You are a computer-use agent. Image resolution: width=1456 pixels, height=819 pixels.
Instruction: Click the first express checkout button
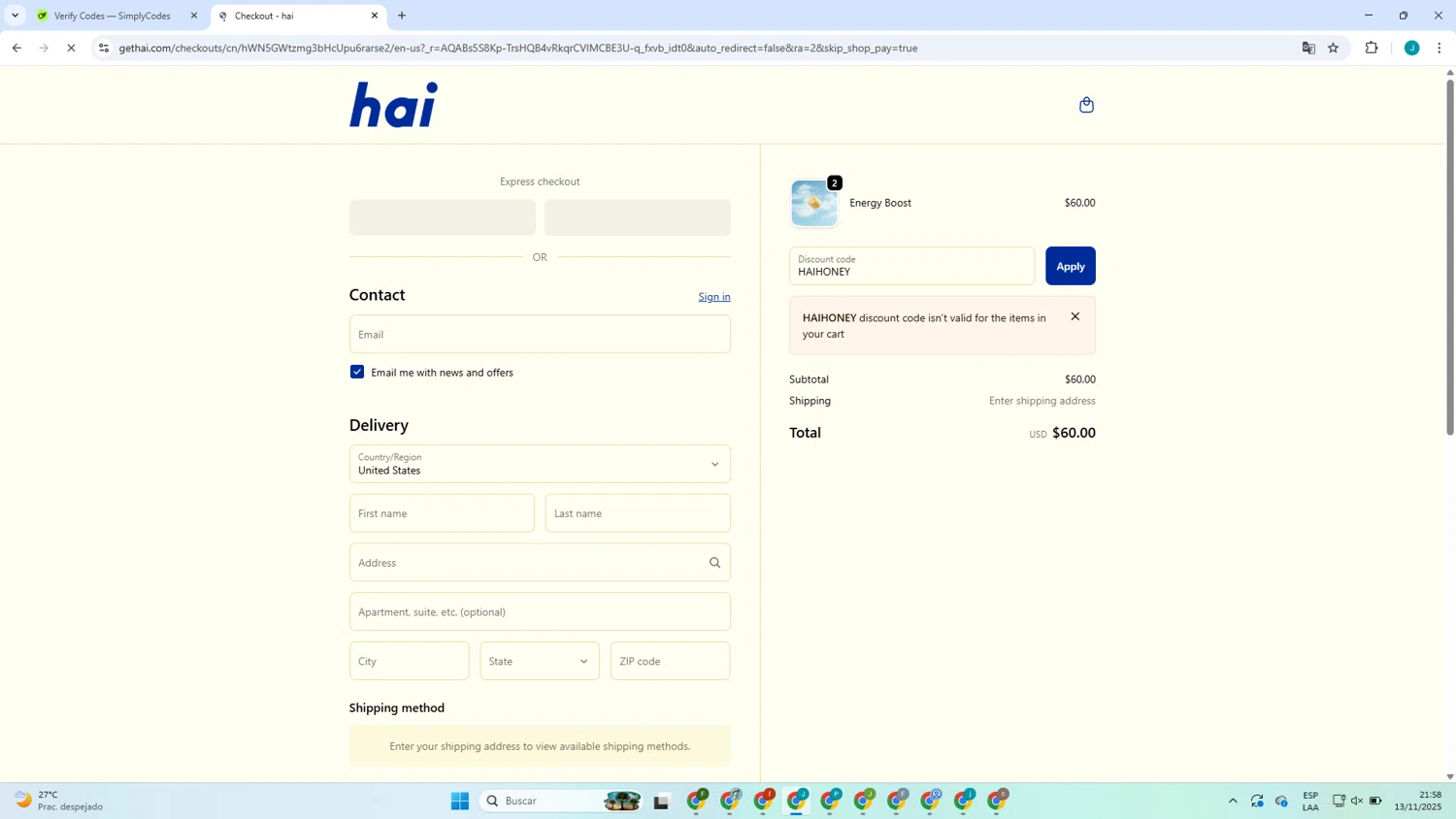pyautogui.click(x=443, y=217)
